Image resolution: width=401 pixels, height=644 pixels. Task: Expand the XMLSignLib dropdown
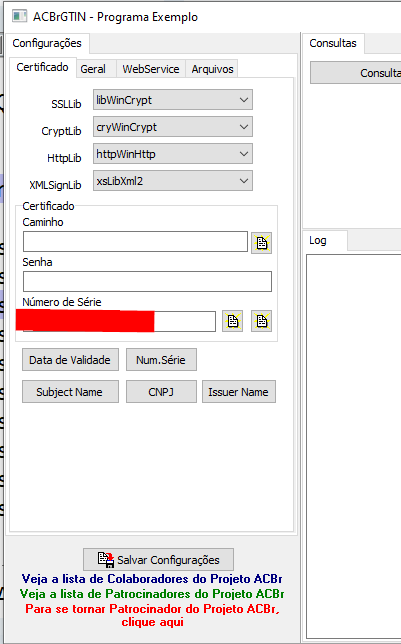click(173, 181)
